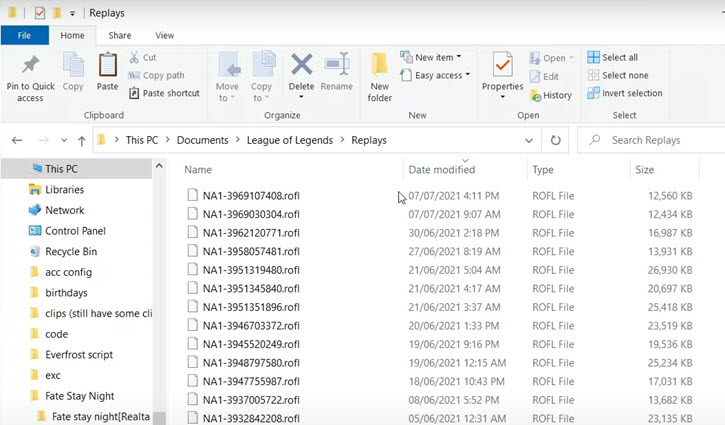The height and width of the screenshot is (425, 725).
Task: Expand the address bar history dropdown
Action: coord(529,140)
